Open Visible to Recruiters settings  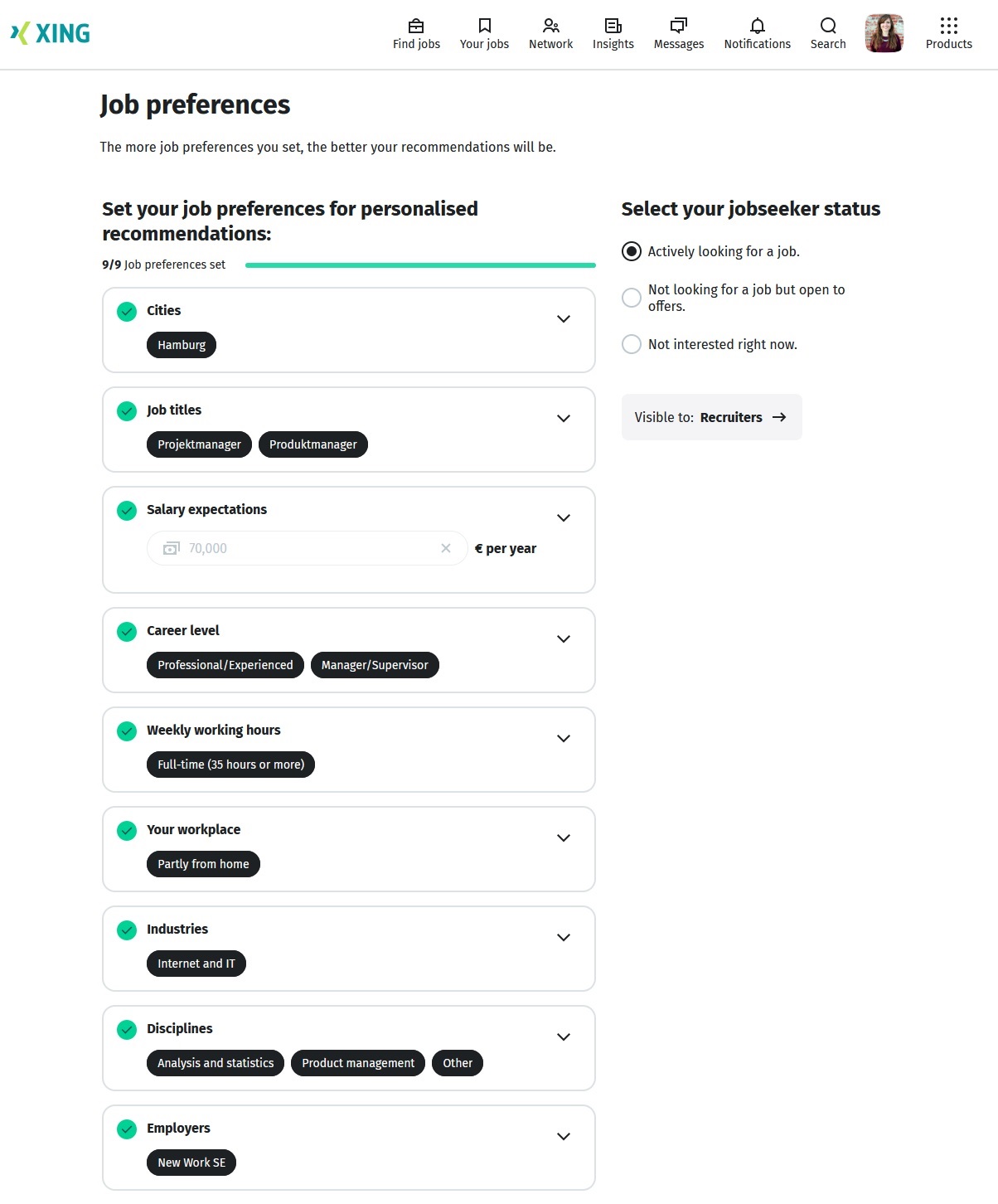coord(711,417)
